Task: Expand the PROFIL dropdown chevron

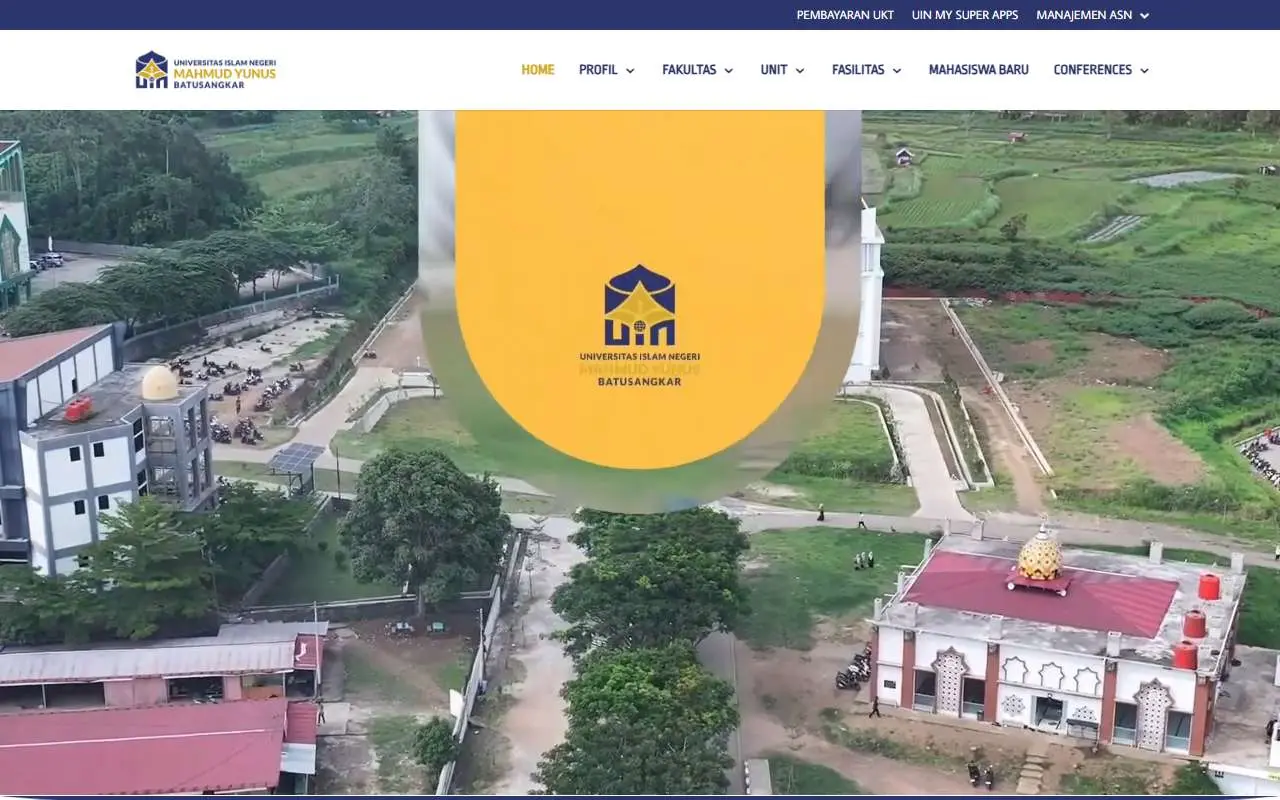Action: click(x=630, y=71)
